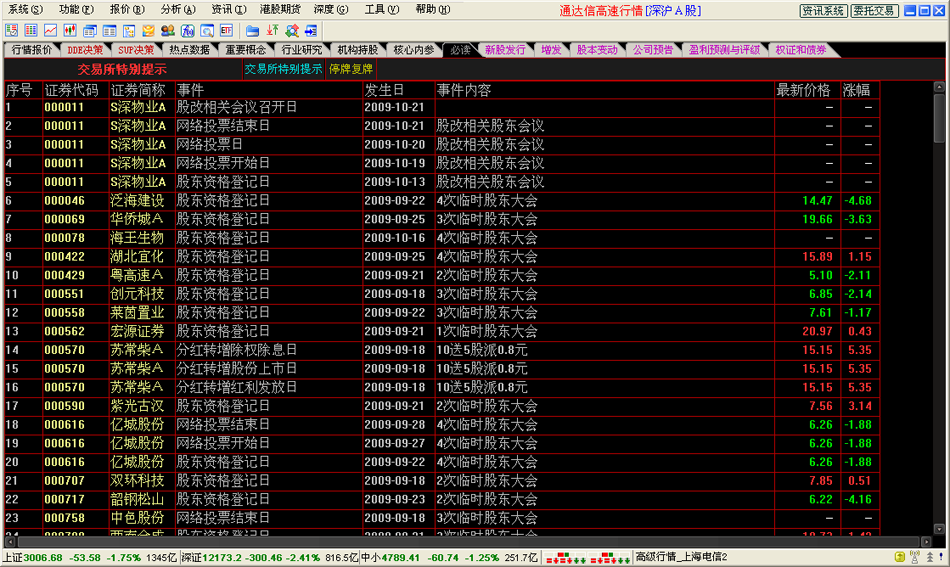950x567 pixels.
Task: Open the 帮助(H) menu
Action: (x=433, y=10)
